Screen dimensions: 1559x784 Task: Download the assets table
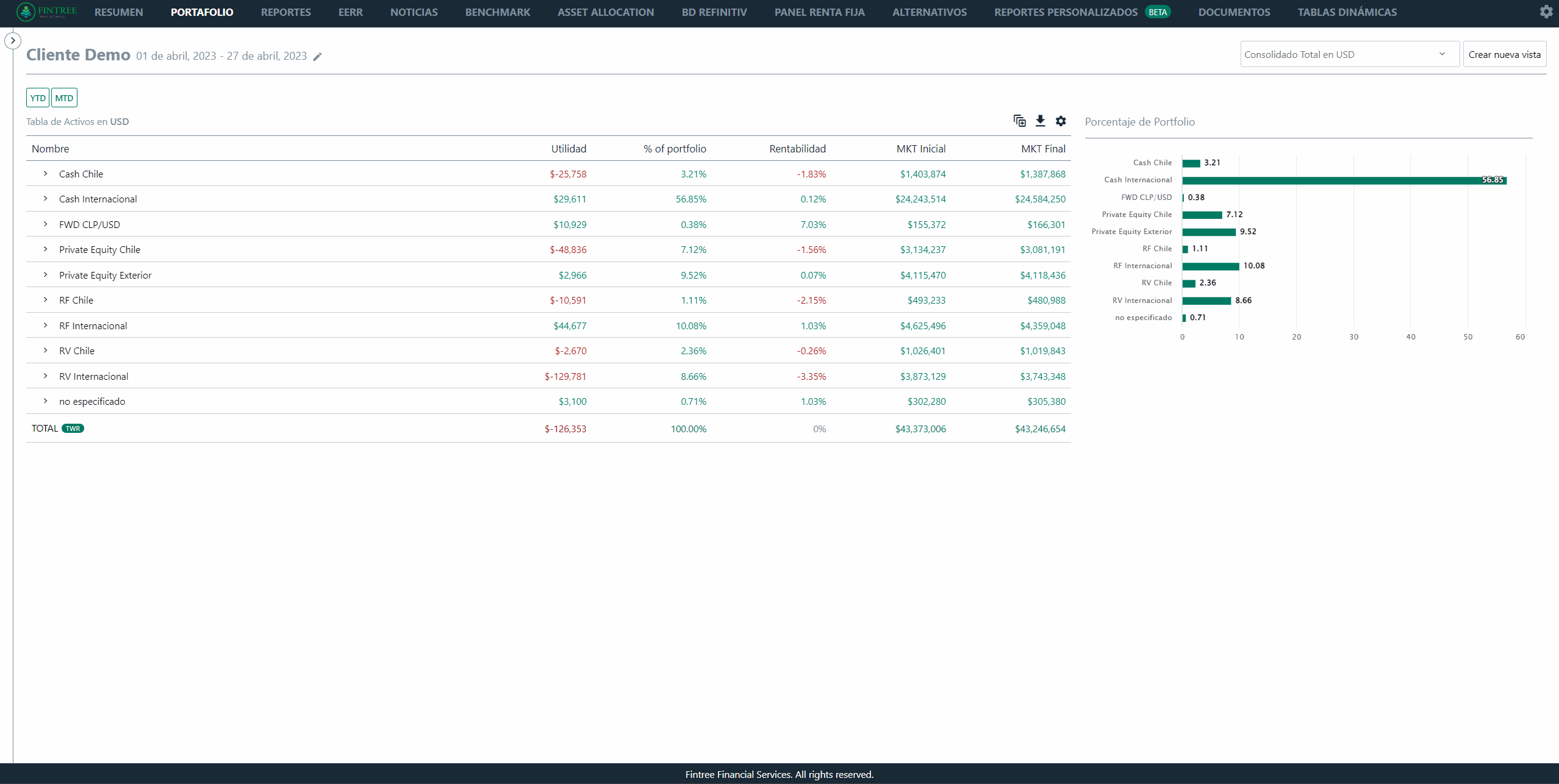point(1040,121)
